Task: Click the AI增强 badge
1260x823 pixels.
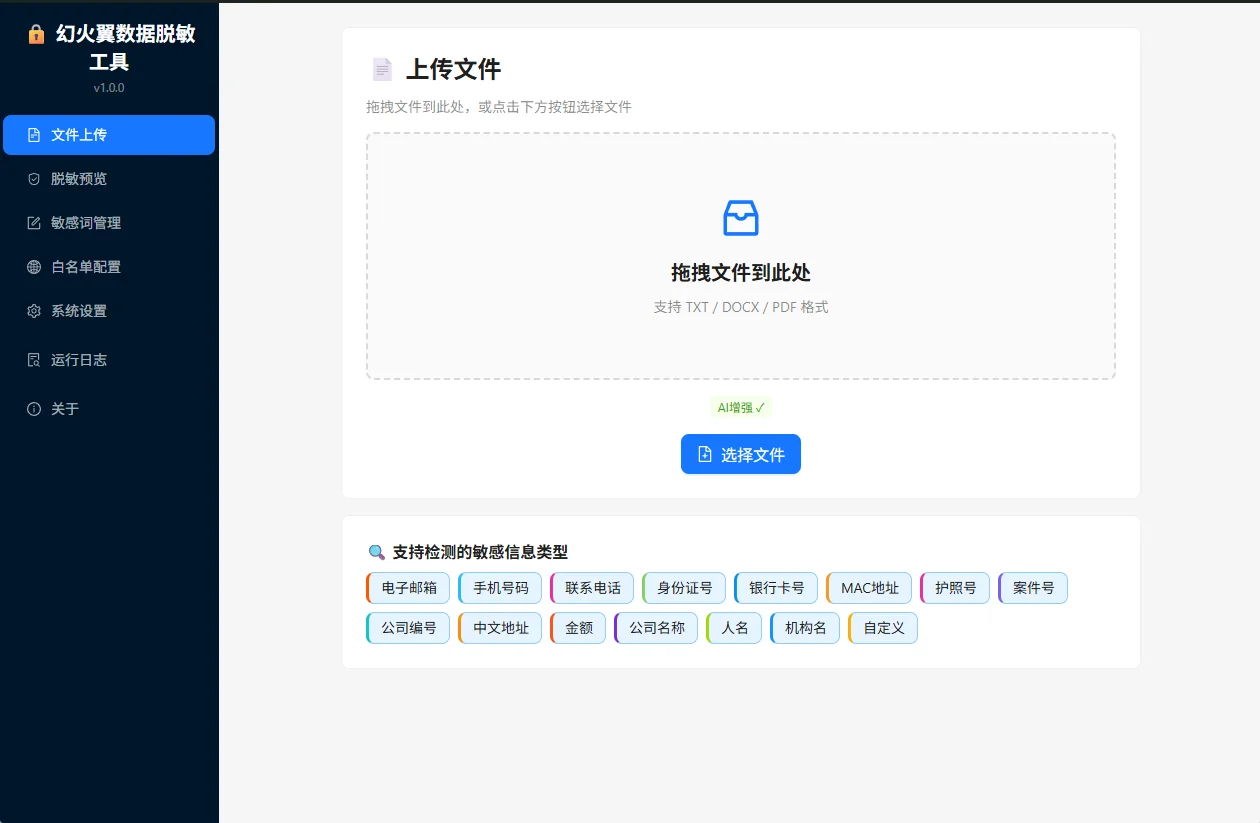Action: pos(741,407)
